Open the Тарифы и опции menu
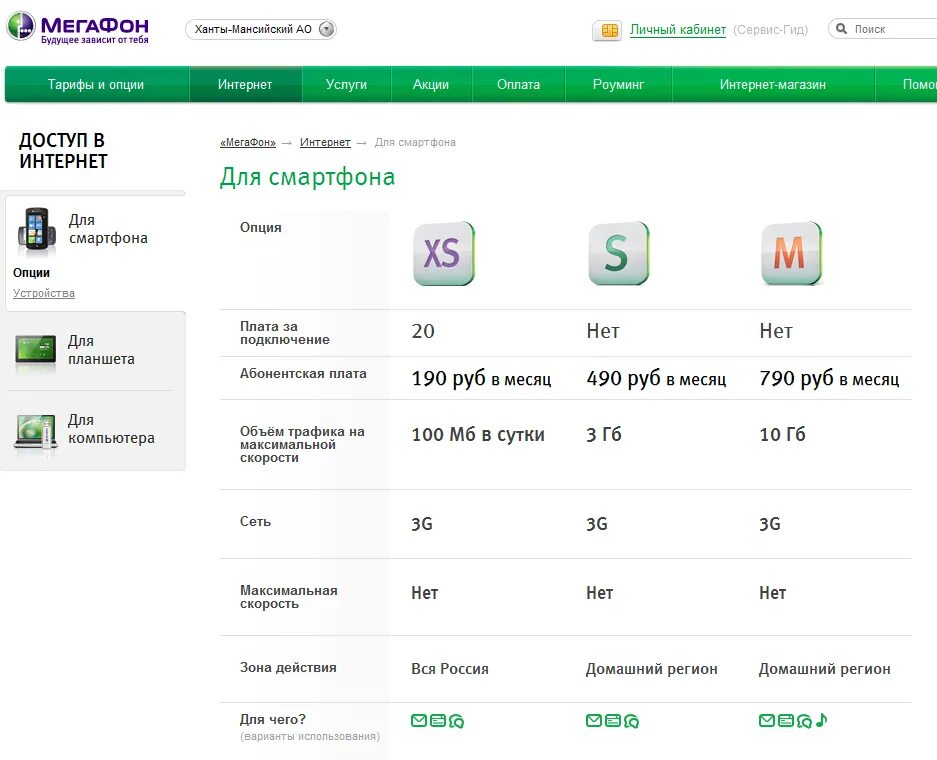937x760 pixels. point(96,84)
